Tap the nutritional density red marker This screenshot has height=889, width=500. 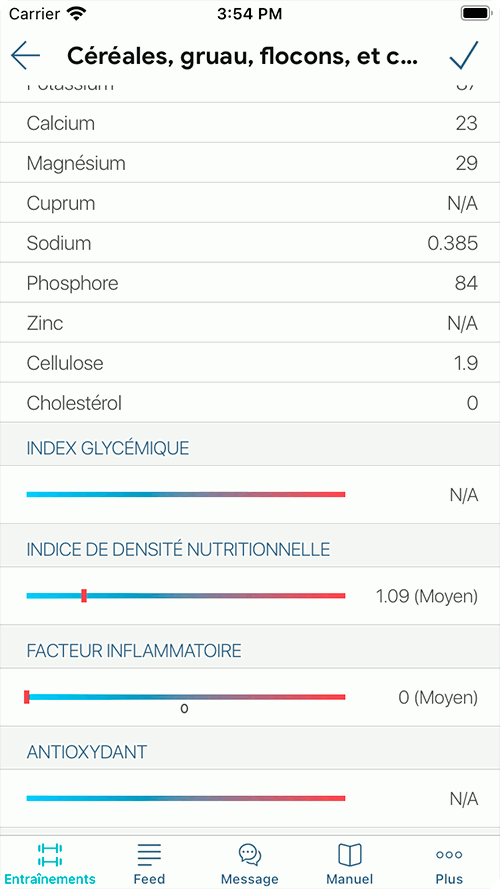pos(84,595)
